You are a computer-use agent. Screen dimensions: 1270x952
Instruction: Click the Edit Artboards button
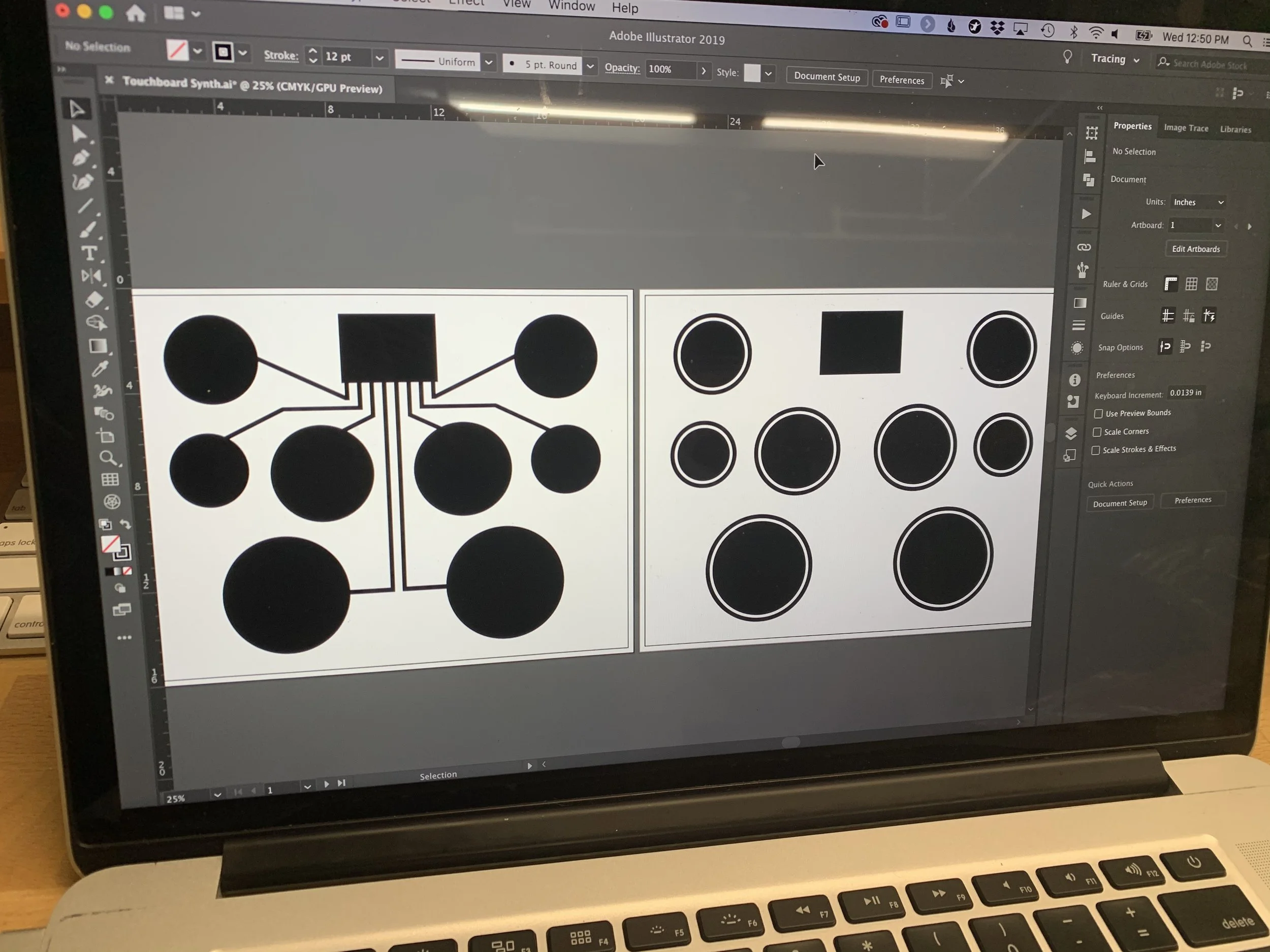click(1195, 249)
